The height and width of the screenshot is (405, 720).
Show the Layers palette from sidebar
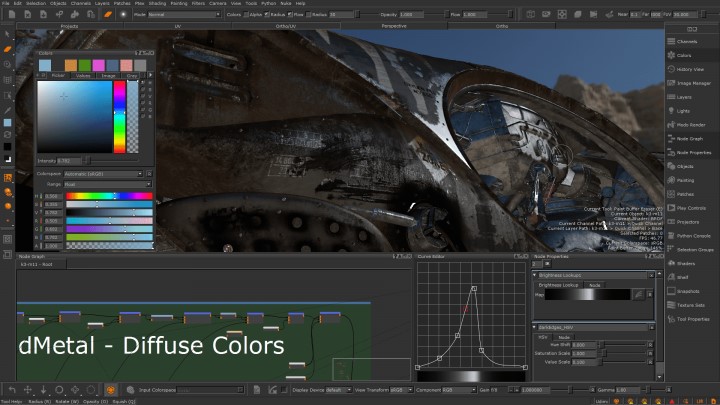(x=684, y=97)
